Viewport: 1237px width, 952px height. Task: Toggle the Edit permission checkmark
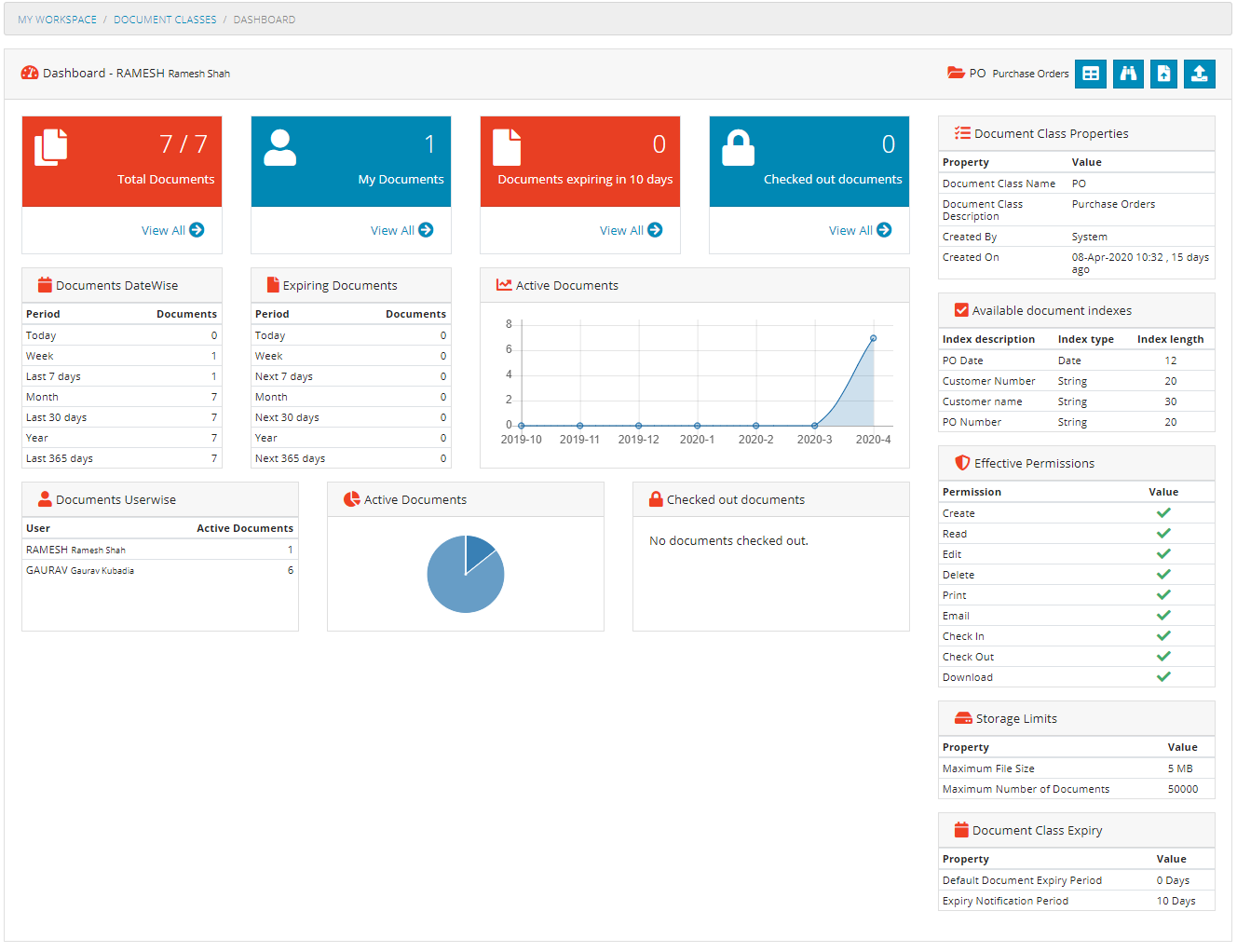tap(1163, 553)
